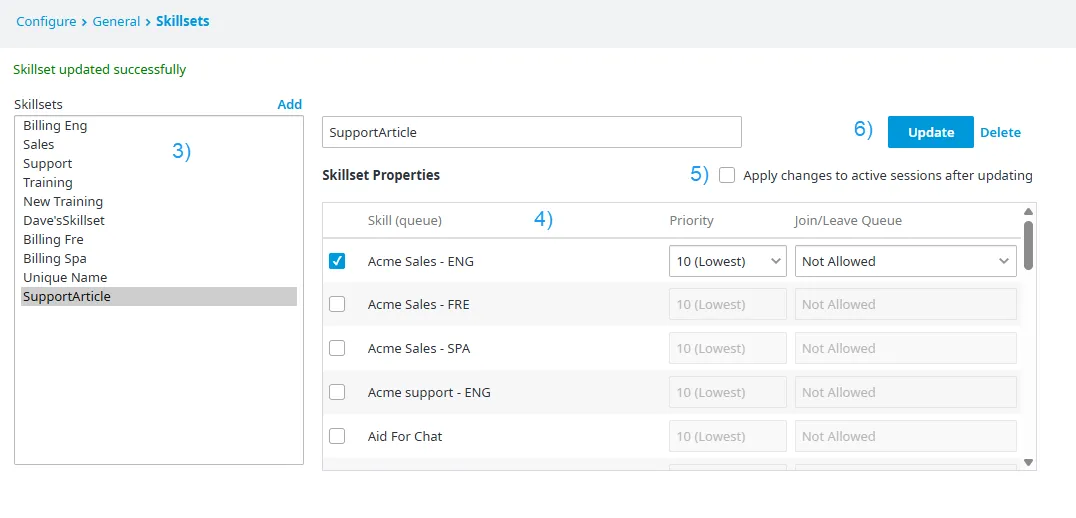The height and width of the screenshot is (518, 1076).
Task: Go to General breadcrumb
Action: click(117, 21)
